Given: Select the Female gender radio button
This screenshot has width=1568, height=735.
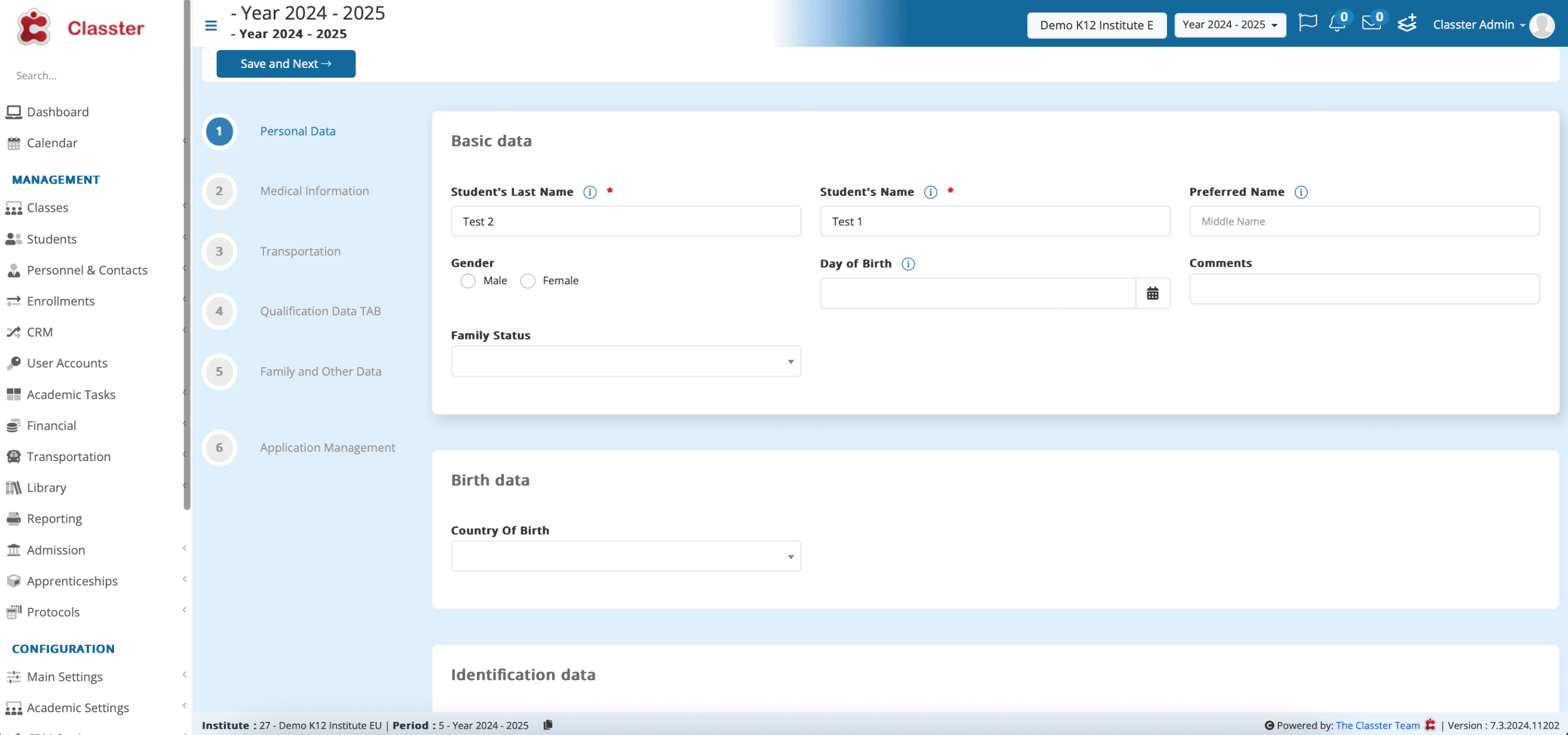Looking at the screenshot, I should tap(527, 281).
